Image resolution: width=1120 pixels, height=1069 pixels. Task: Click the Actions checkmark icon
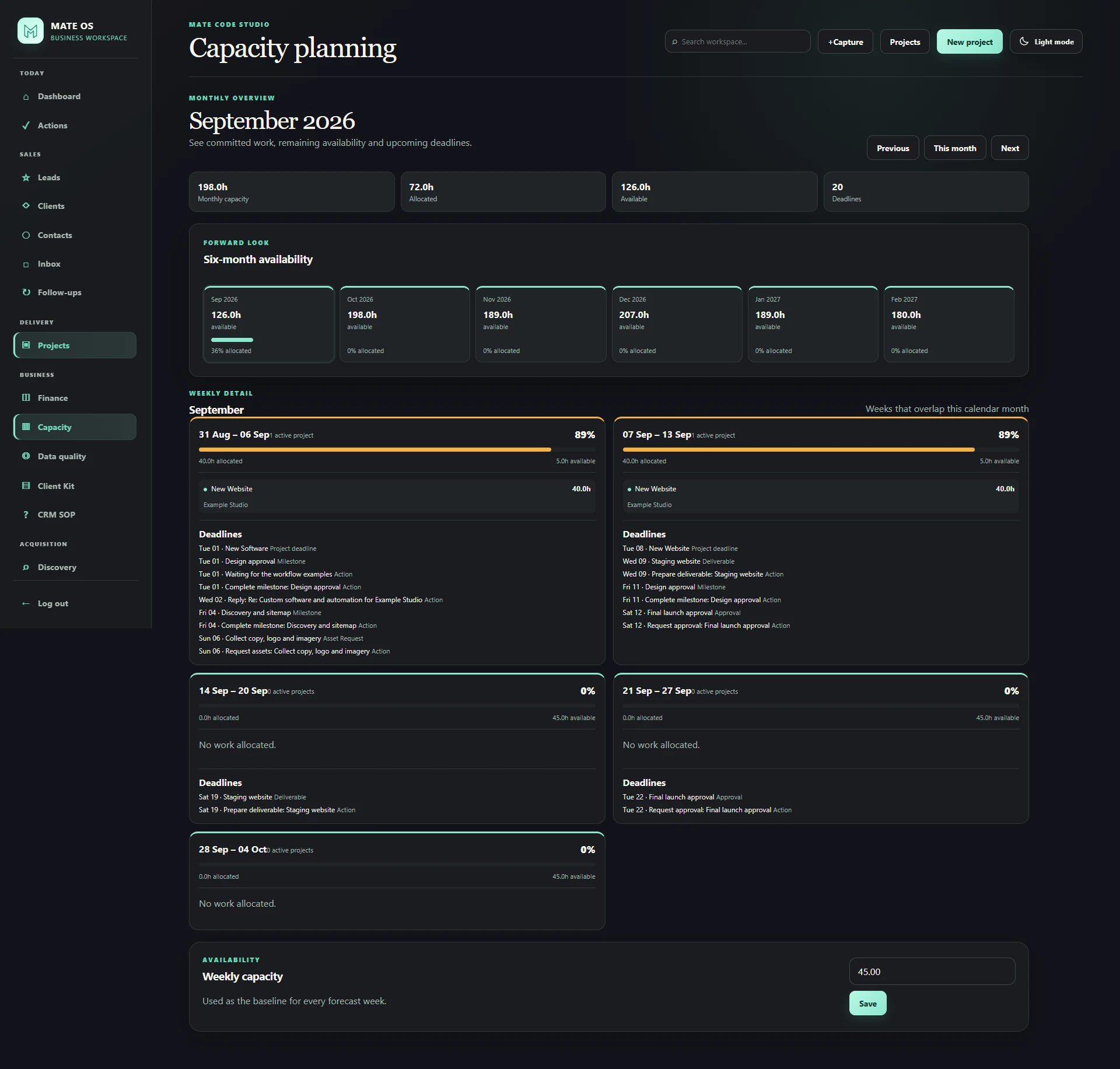(x=26, y=125)
